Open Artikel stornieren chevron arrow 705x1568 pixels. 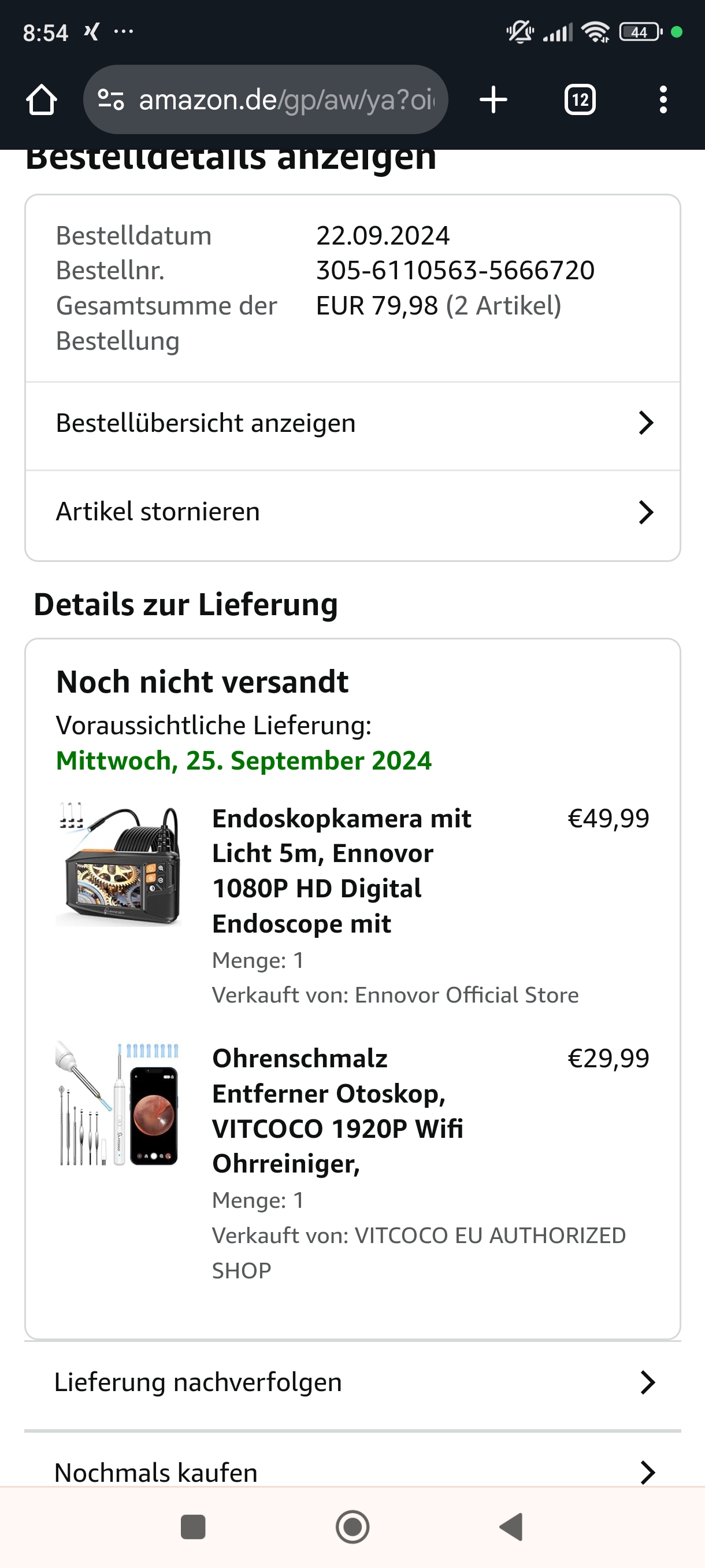pos(646,512)
